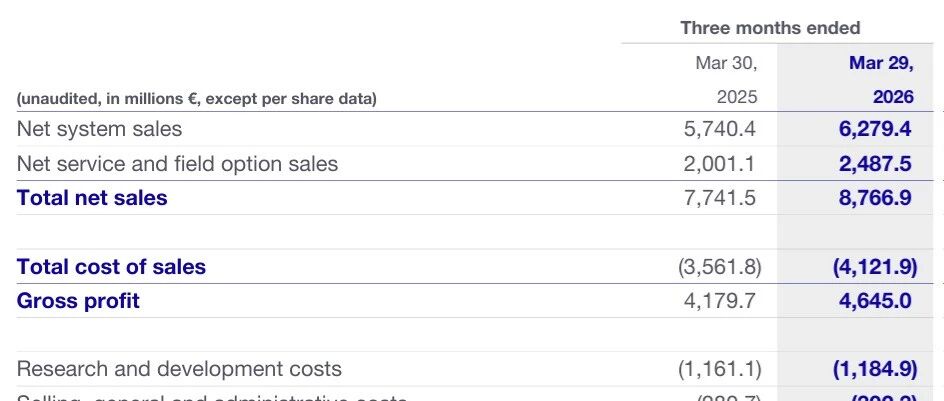Image resolution: width=944 pixels, height=401 pixels.
Task: Click the Three months ended column header
Action: pos(770,28)
